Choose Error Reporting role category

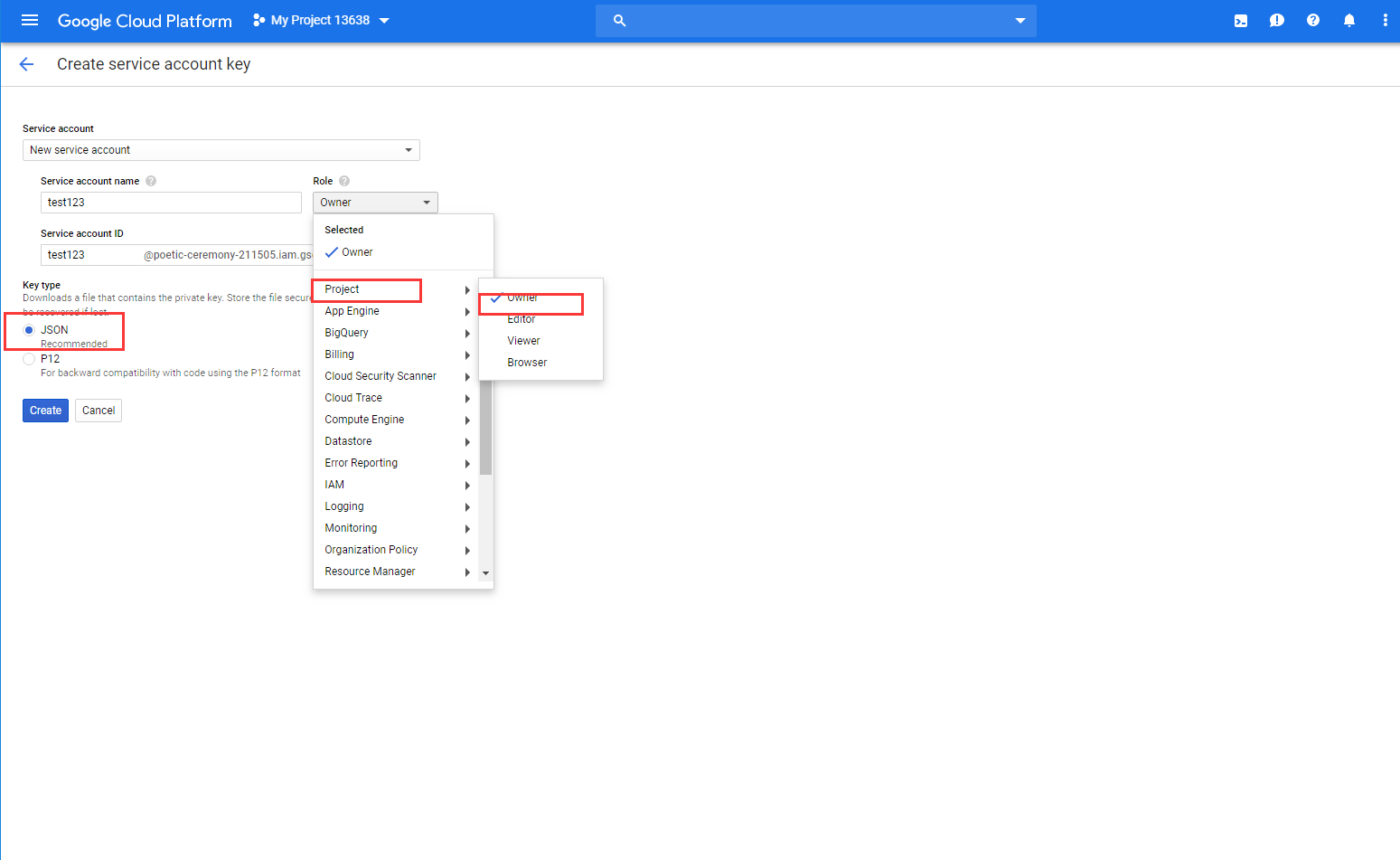click(x=396, y=463)
